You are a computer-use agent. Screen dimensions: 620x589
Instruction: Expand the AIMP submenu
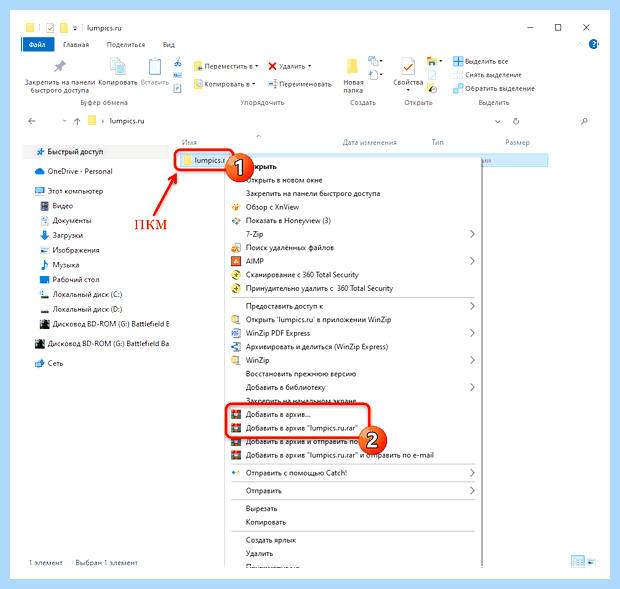(x=472, y=261)
